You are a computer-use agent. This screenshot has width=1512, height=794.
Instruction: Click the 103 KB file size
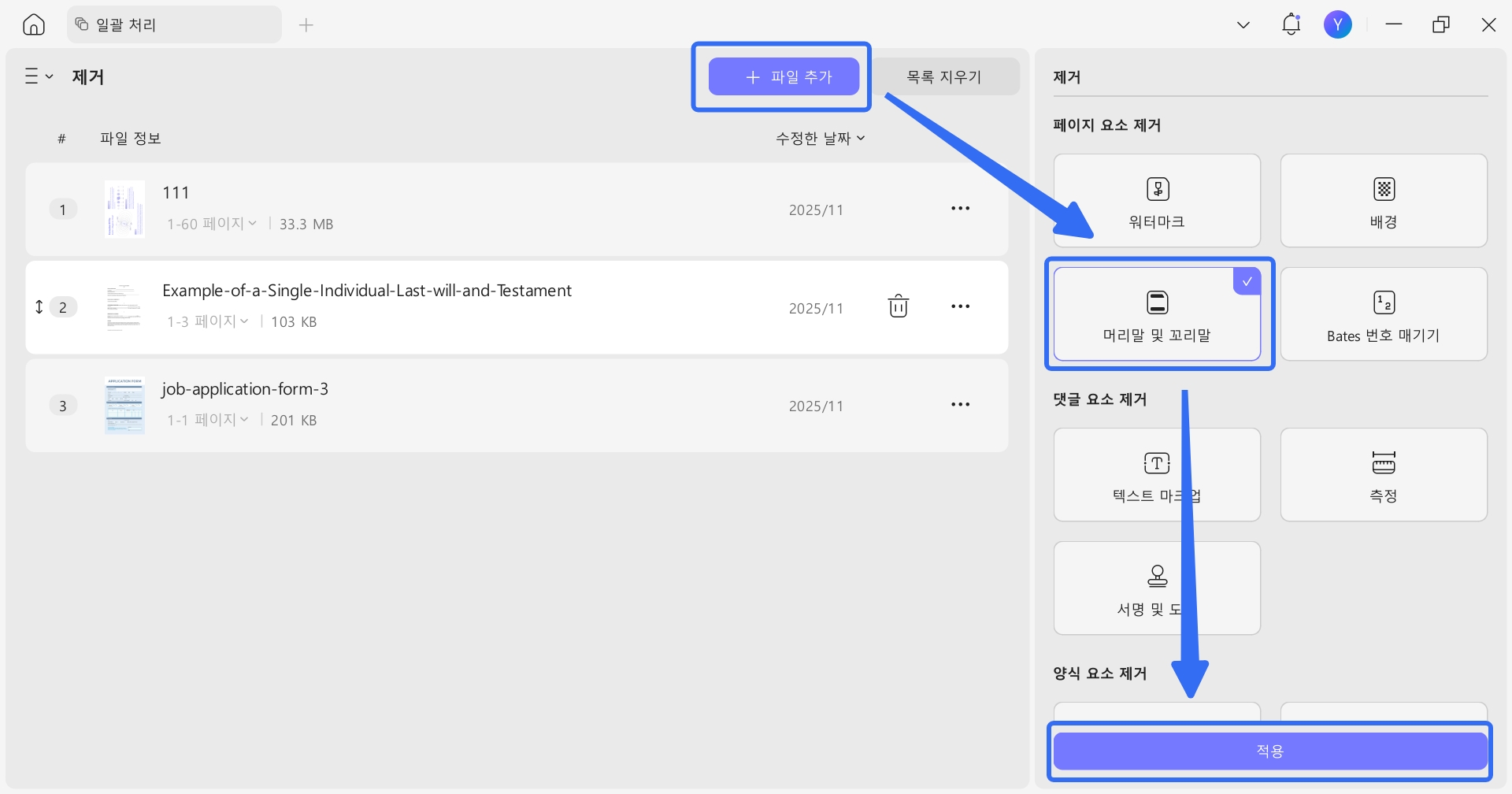click(294, 322)
